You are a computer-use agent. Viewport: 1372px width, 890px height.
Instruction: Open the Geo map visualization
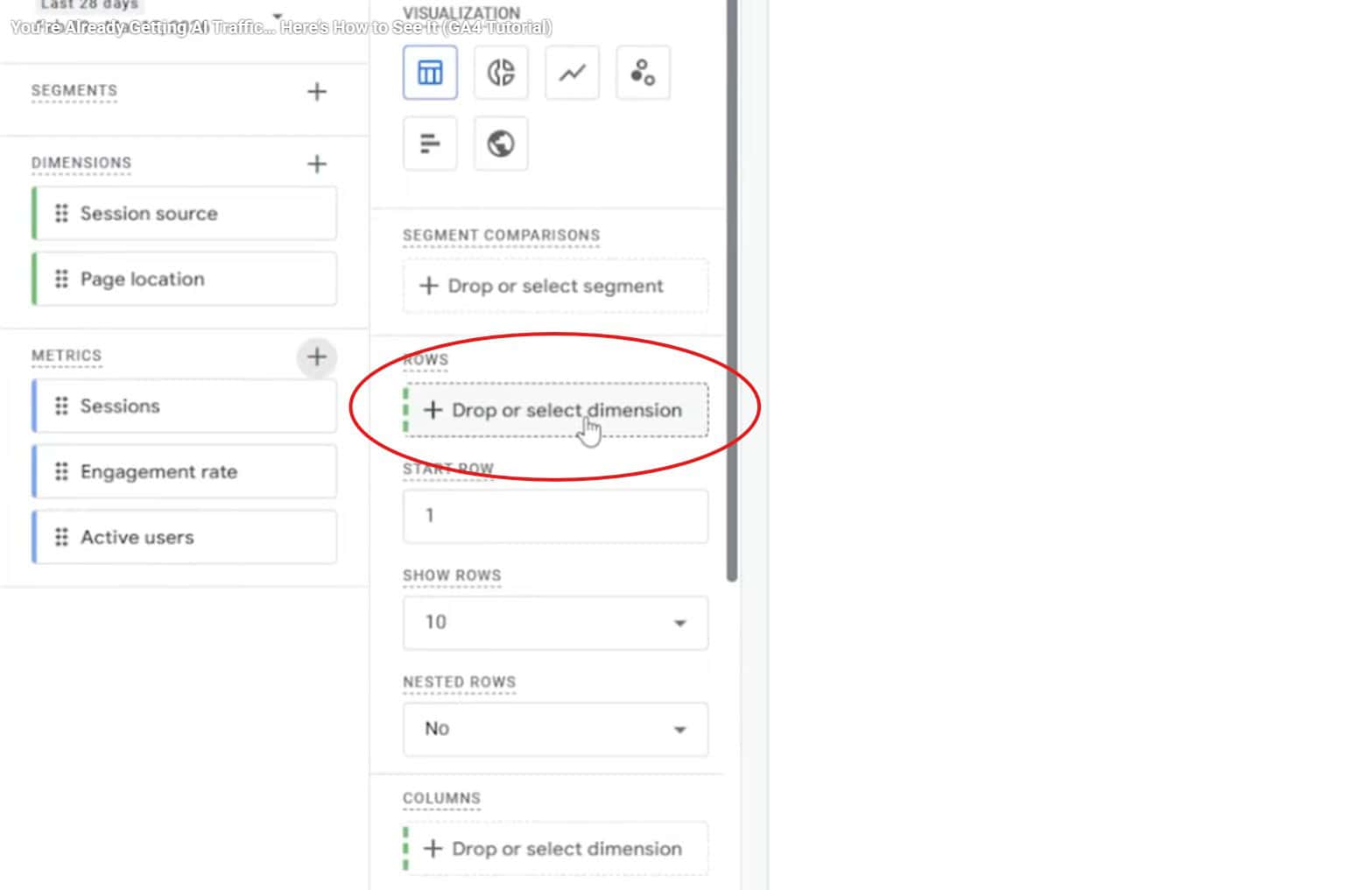click(x=500, y=143)
